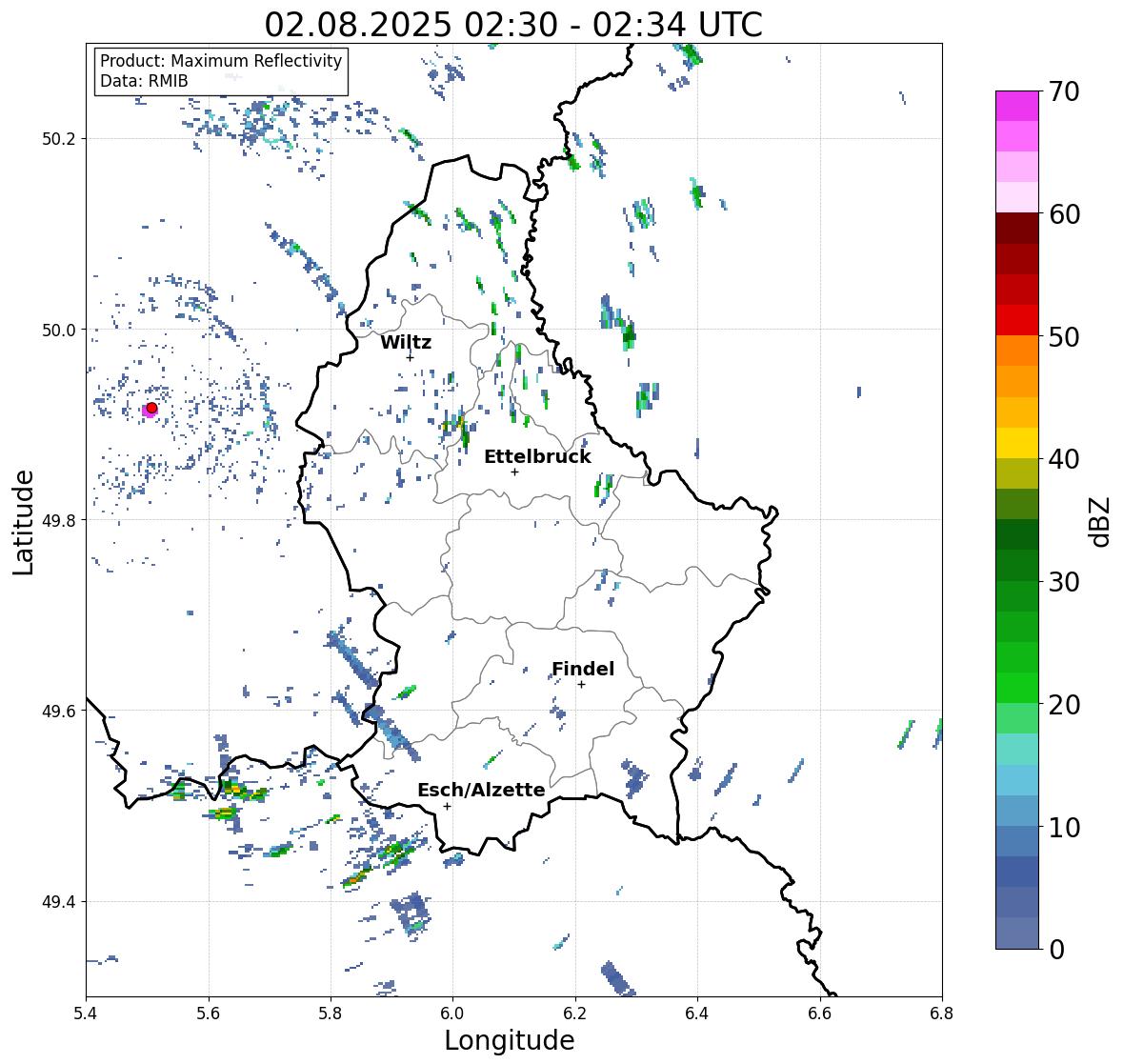Image resolution: width=1123 pixels, height=1064 pixels.
Task: Click the Ettelbruck station label
Action: (x=538, y=457)
